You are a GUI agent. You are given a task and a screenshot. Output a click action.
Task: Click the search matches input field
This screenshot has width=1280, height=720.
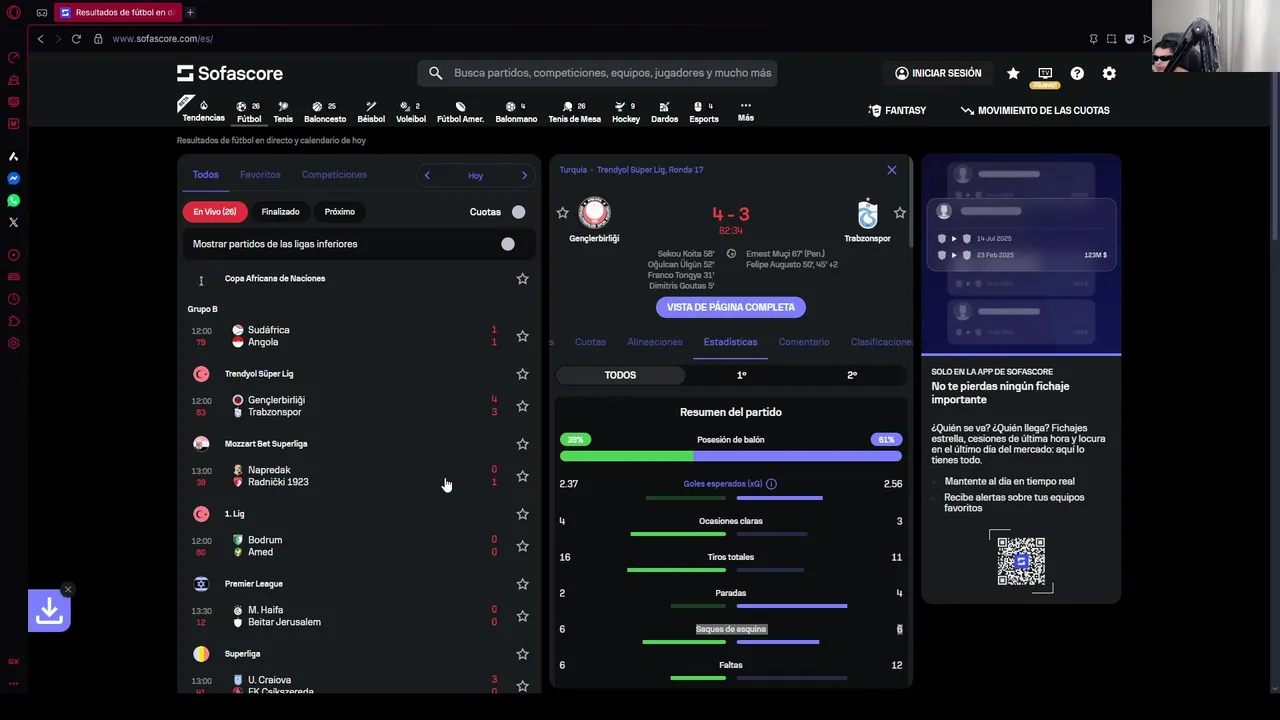click(x=597, y=73)
